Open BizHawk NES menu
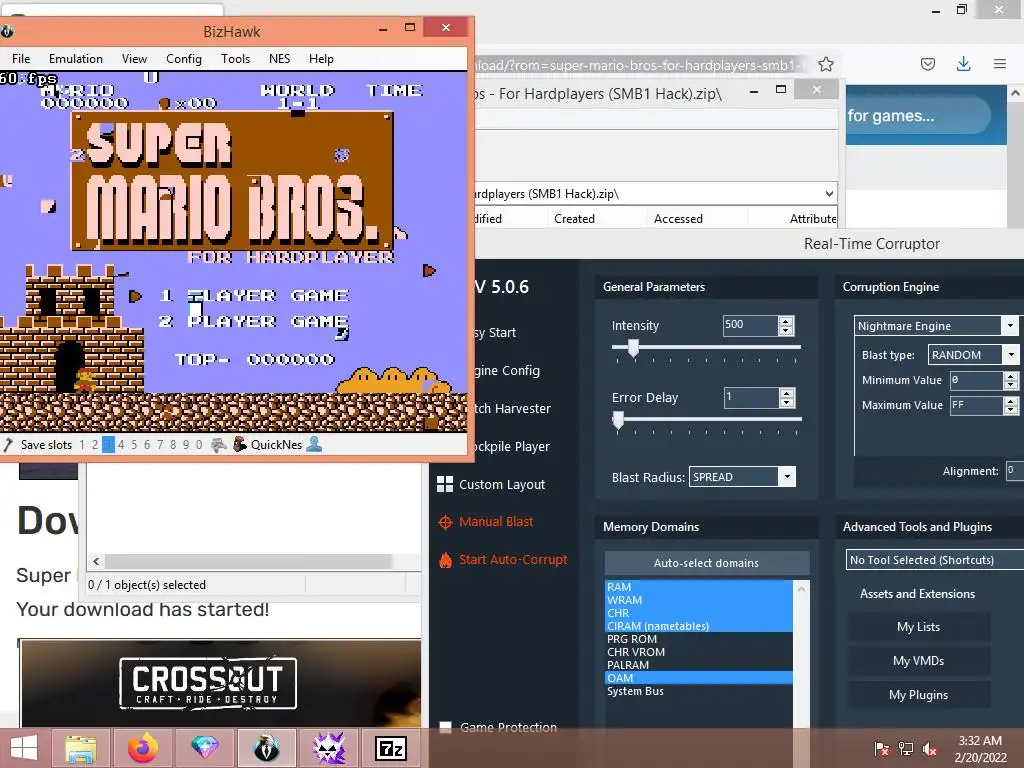 (280, 59)
